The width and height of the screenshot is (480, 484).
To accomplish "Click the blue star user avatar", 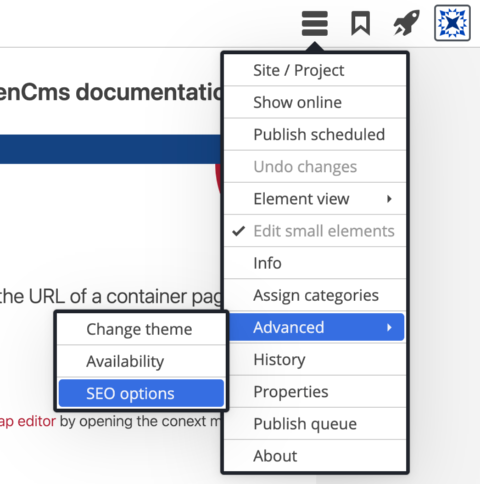I will (452, 23).
